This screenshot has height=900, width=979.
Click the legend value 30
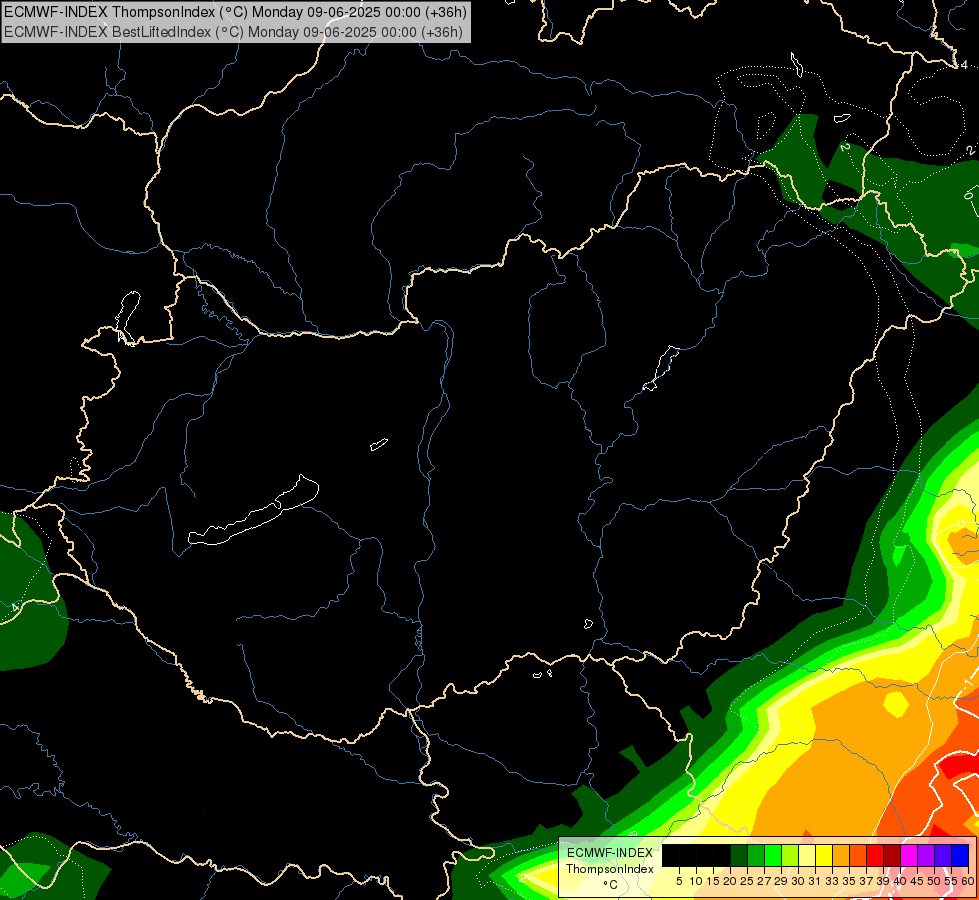[798, 881]
